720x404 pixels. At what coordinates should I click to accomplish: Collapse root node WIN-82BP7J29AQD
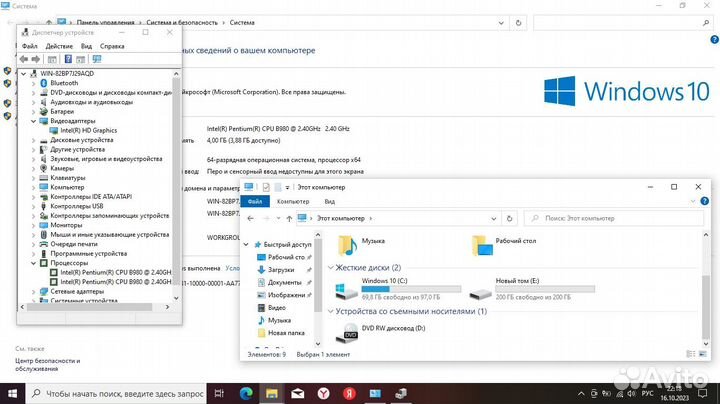tap(23, 73)
